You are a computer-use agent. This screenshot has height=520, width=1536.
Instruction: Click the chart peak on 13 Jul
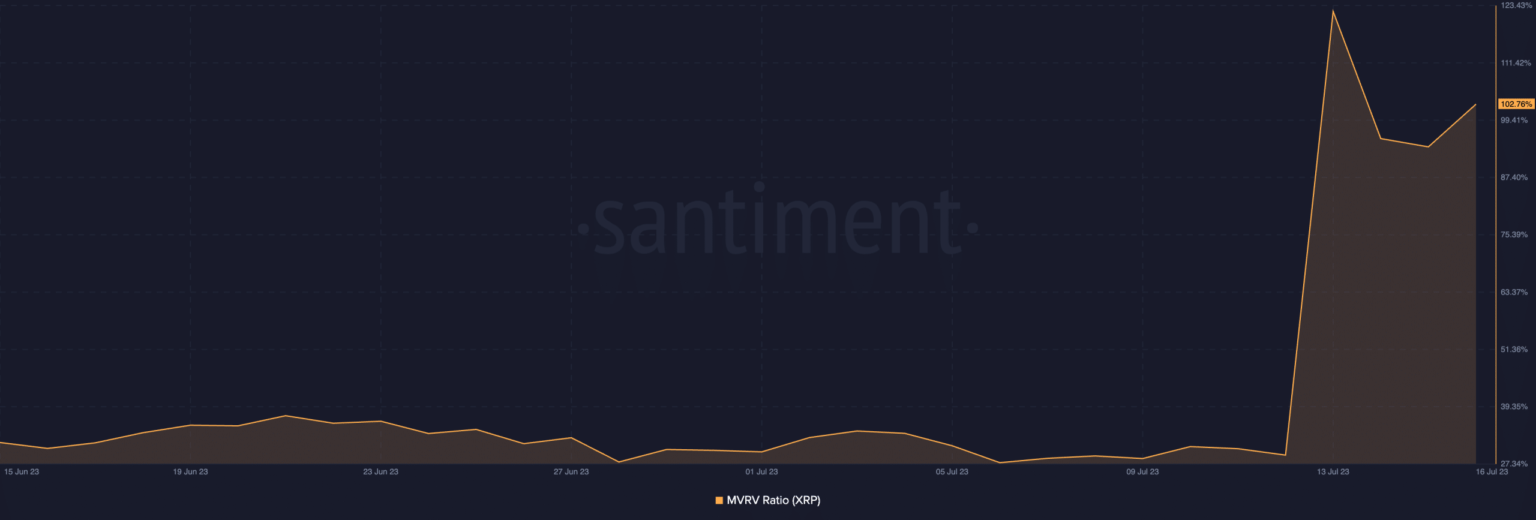click(1332, 11)
